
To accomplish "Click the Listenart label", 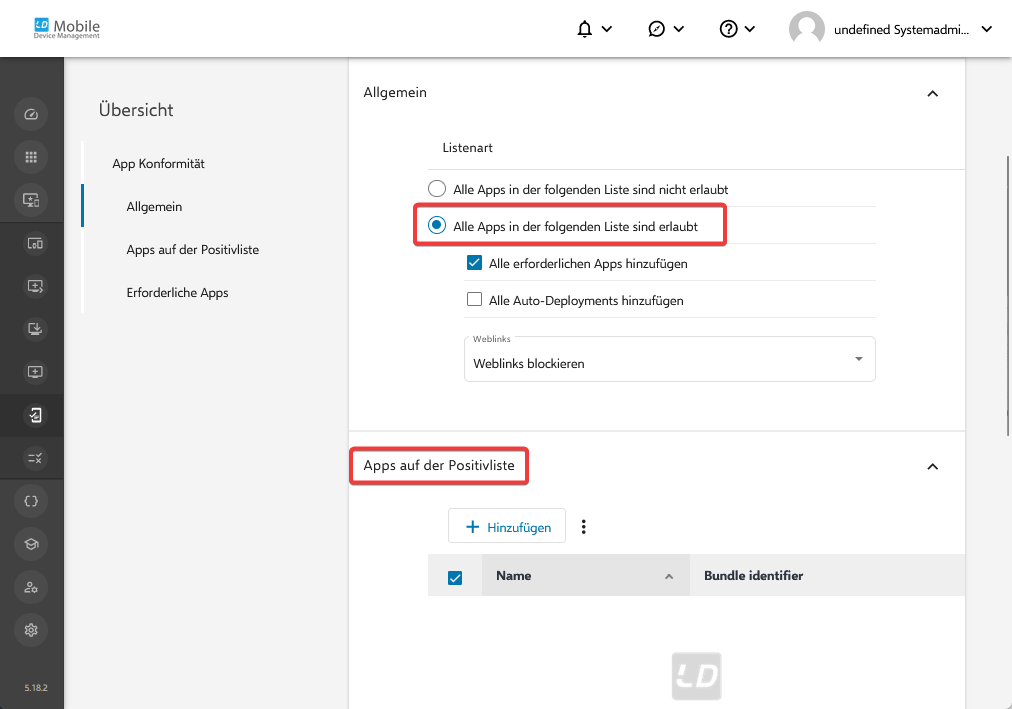I will (467, 148).
